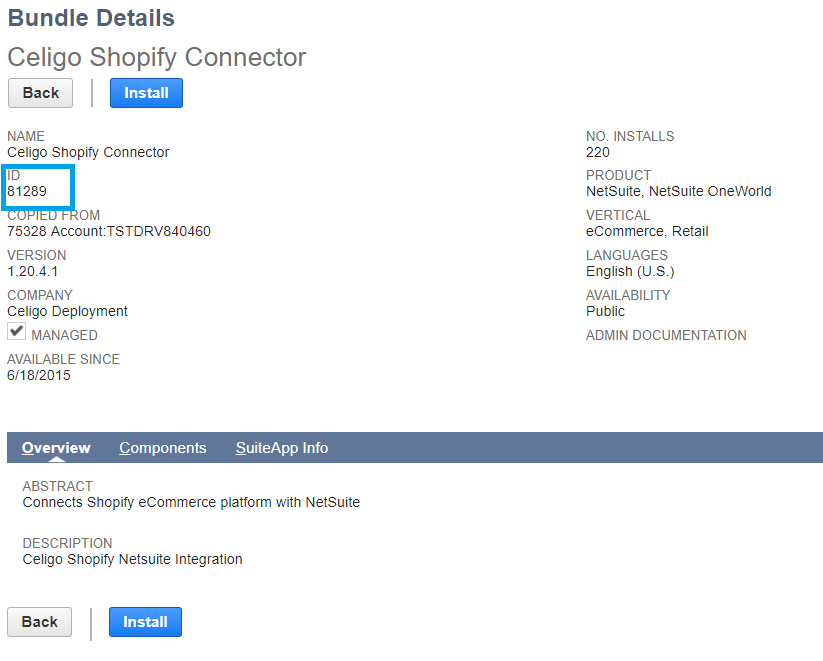The width and height of the screenshot is (823, 661).
Task: Click the installs count 220
Action: pos(598,152)
